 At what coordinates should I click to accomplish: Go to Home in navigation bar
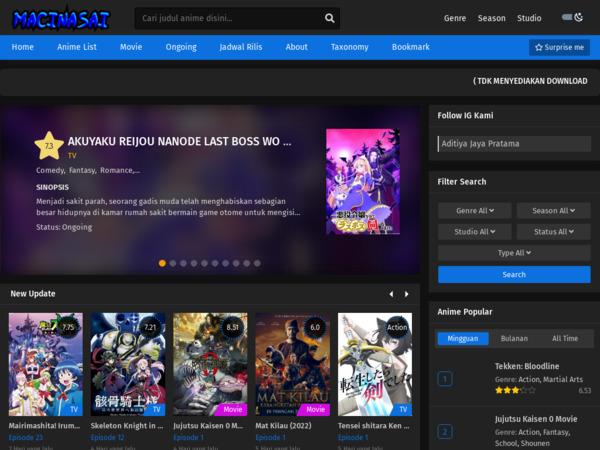click(x=23, y=47)
